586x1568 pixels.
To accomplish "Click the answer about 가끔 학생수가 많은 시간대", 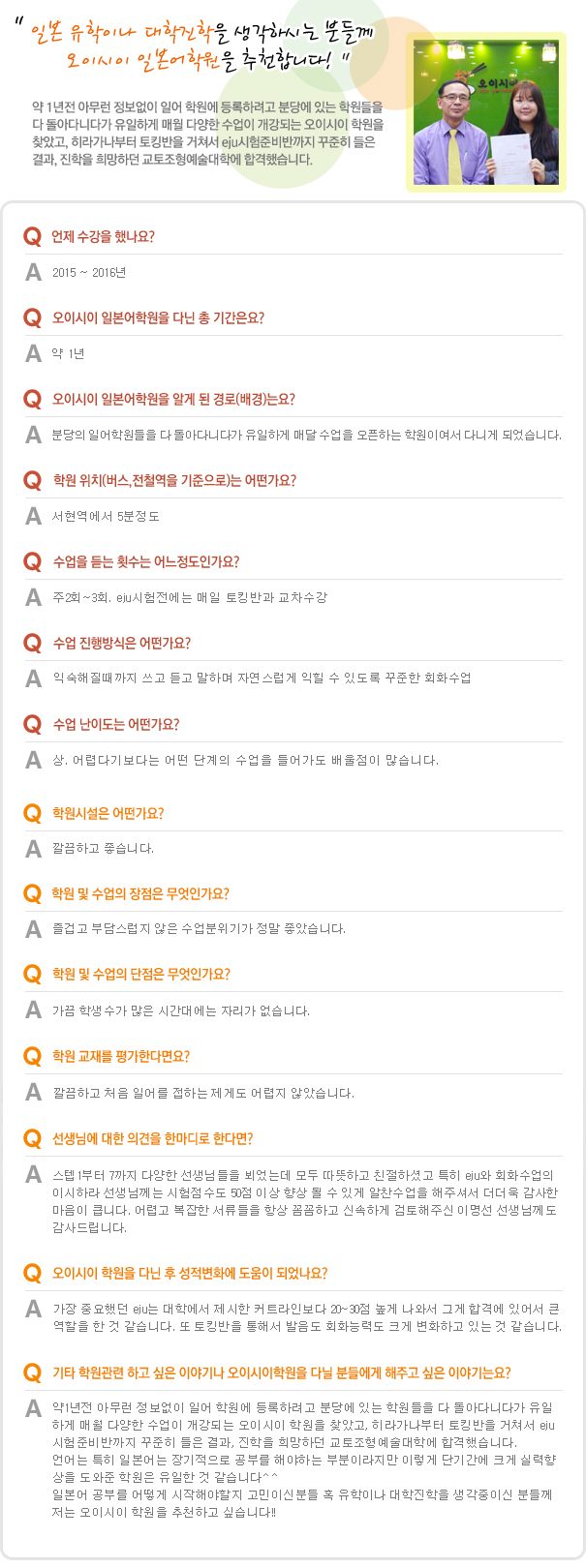I will (181, 1010).
